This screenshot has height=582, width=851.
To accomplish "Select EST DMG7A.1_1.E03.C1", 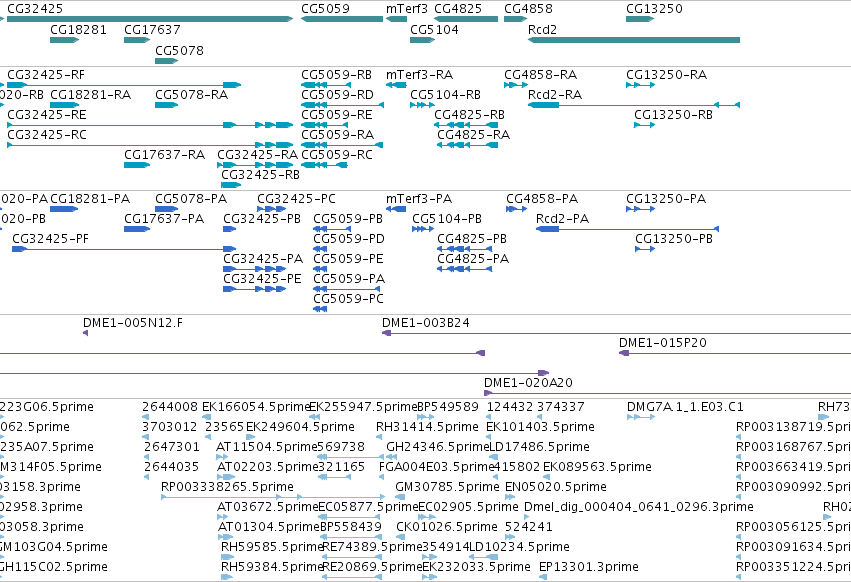I will pyautogui.click(x=641, y=417).
